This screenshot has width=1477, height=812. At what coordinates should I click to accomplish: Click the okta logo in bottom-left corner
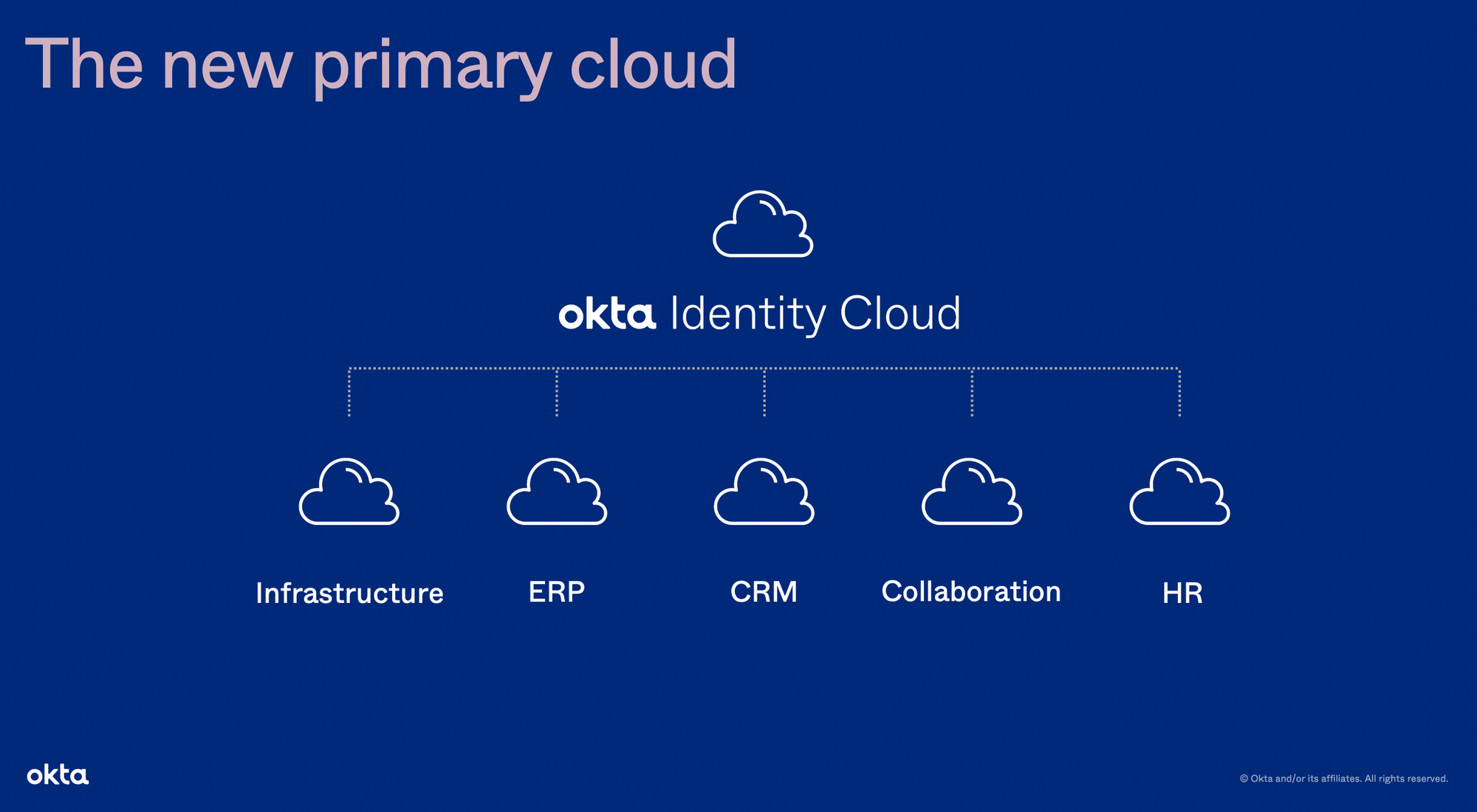58,775
